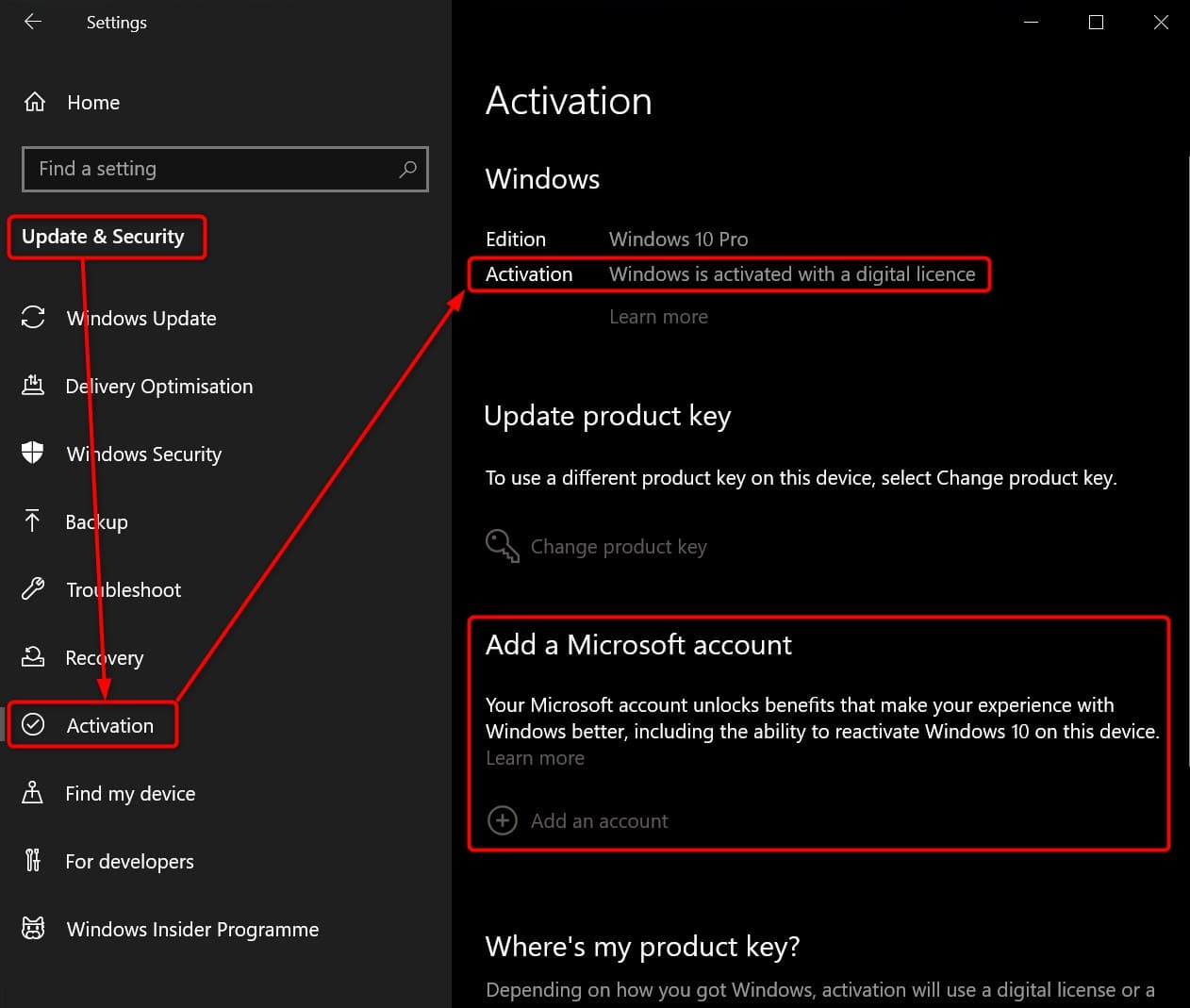The height and width of the screenshot is (1008, 1190).
Task: Close the Settings window
Action: point(1161,22)
